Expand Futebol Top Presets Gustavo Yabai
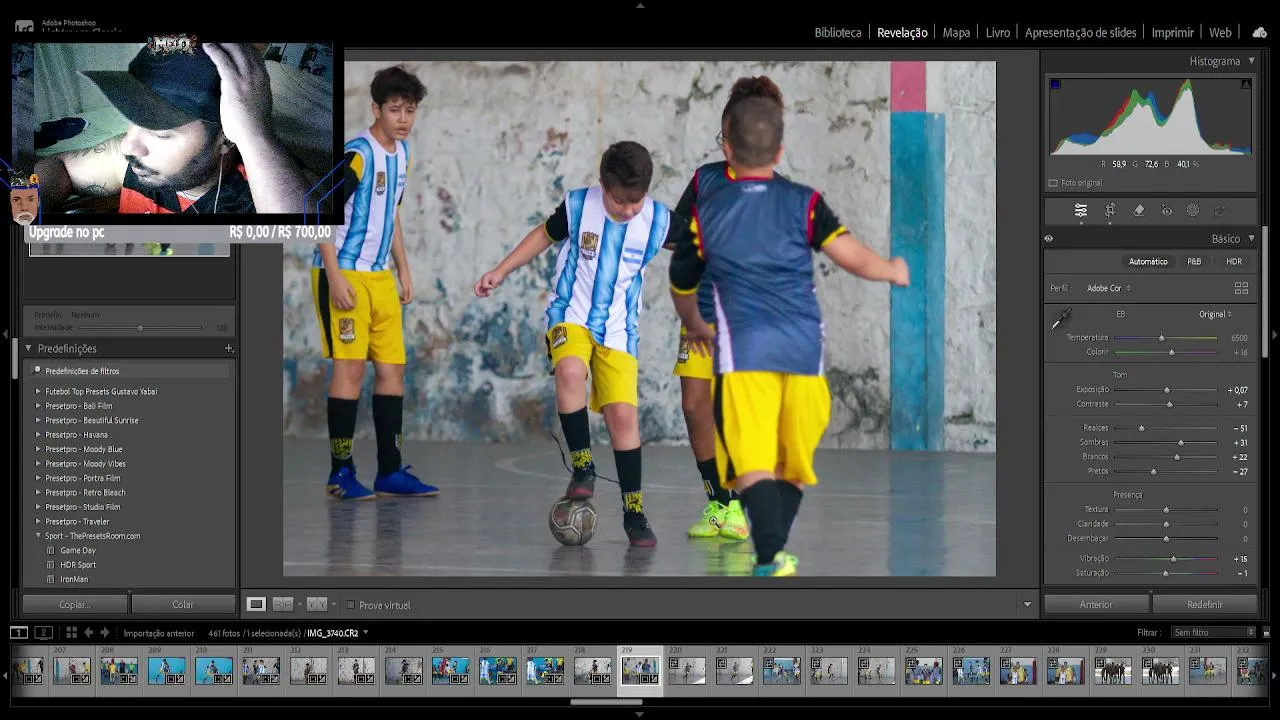Image resolution: width=1280 pixels, height=720 pixels. 38,391
